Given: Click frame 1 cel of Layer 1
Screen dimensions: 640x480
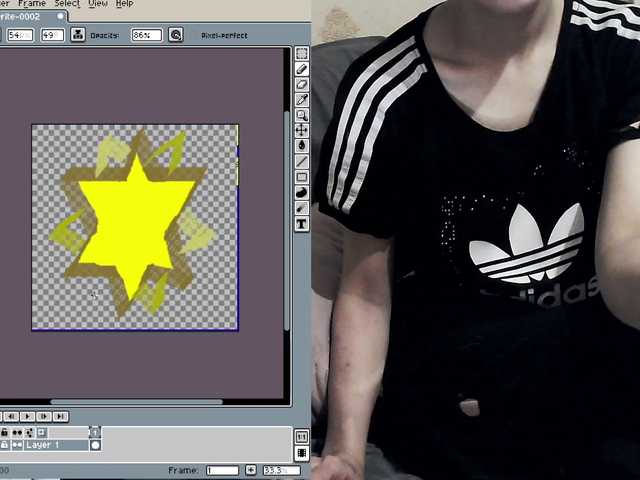Looking at the screenshot, I should click(95, 445).
